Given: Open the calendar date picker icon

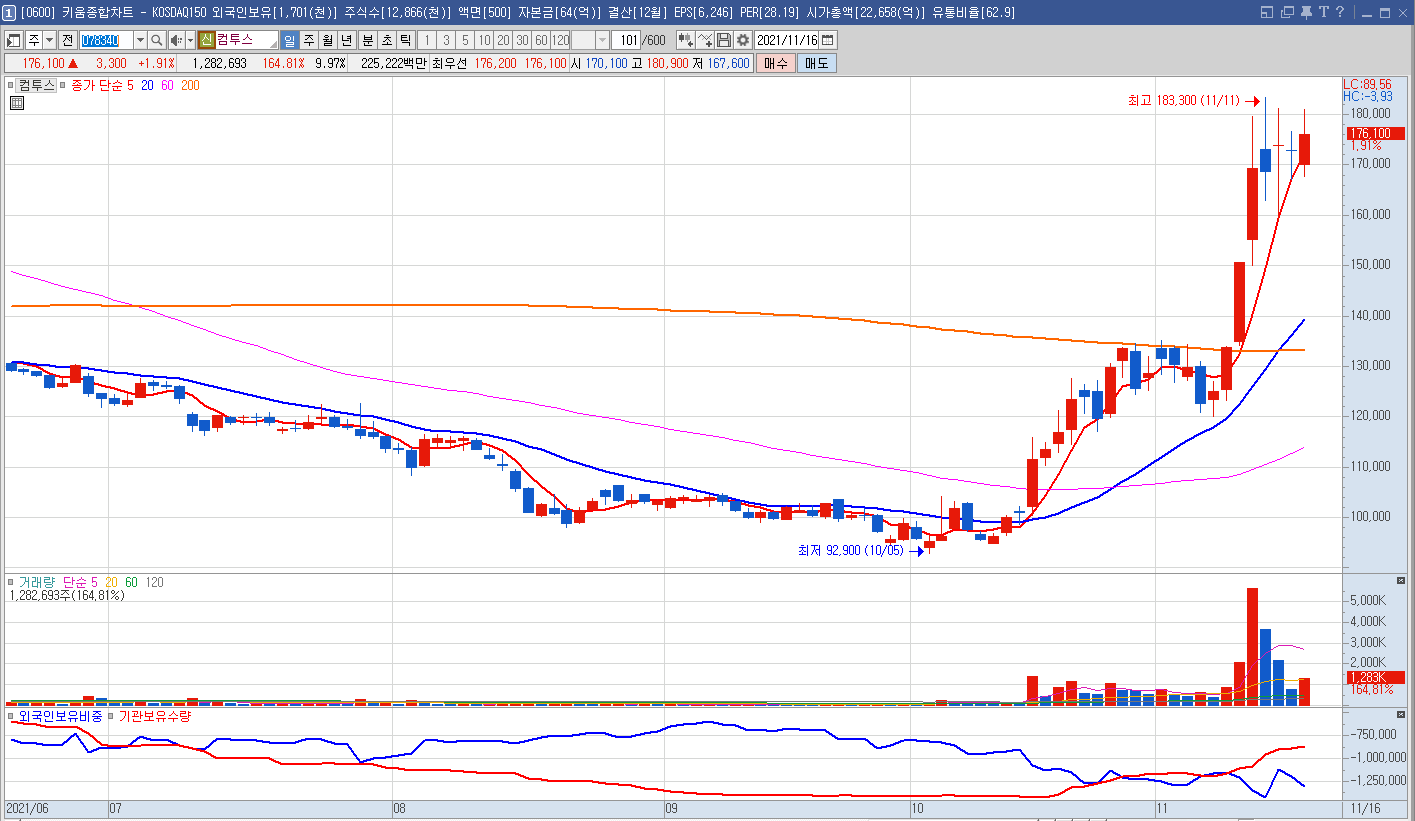Looking at the screenshot, I should tap(828, 40).
